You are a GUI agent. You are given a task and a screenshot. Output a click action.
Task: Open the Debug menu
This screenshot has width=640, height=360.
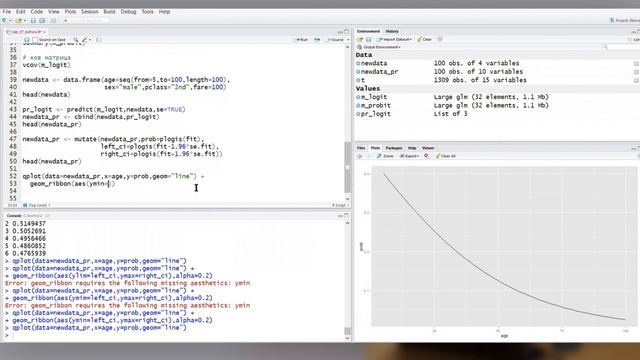coord(128,12)
